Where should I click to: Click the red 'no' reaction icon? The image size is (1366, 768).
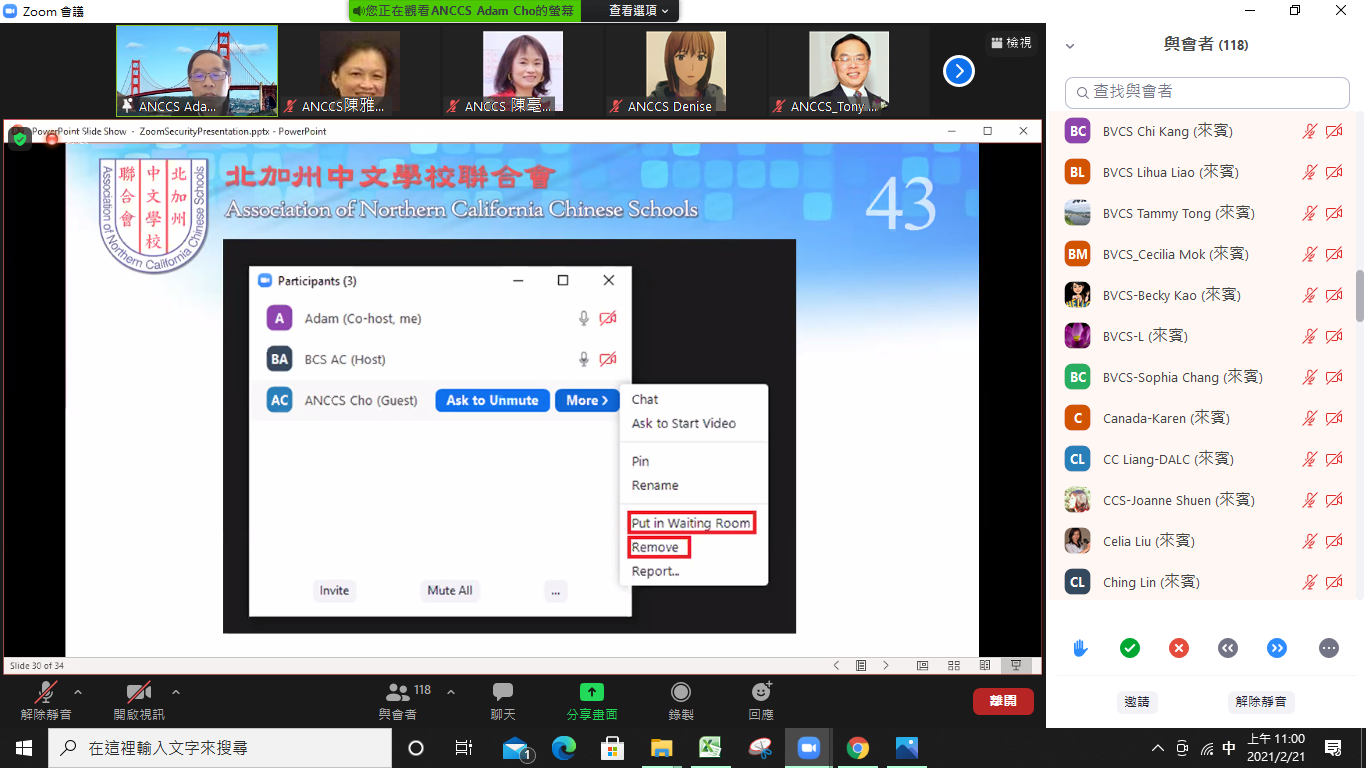[x=1178, y=648]
